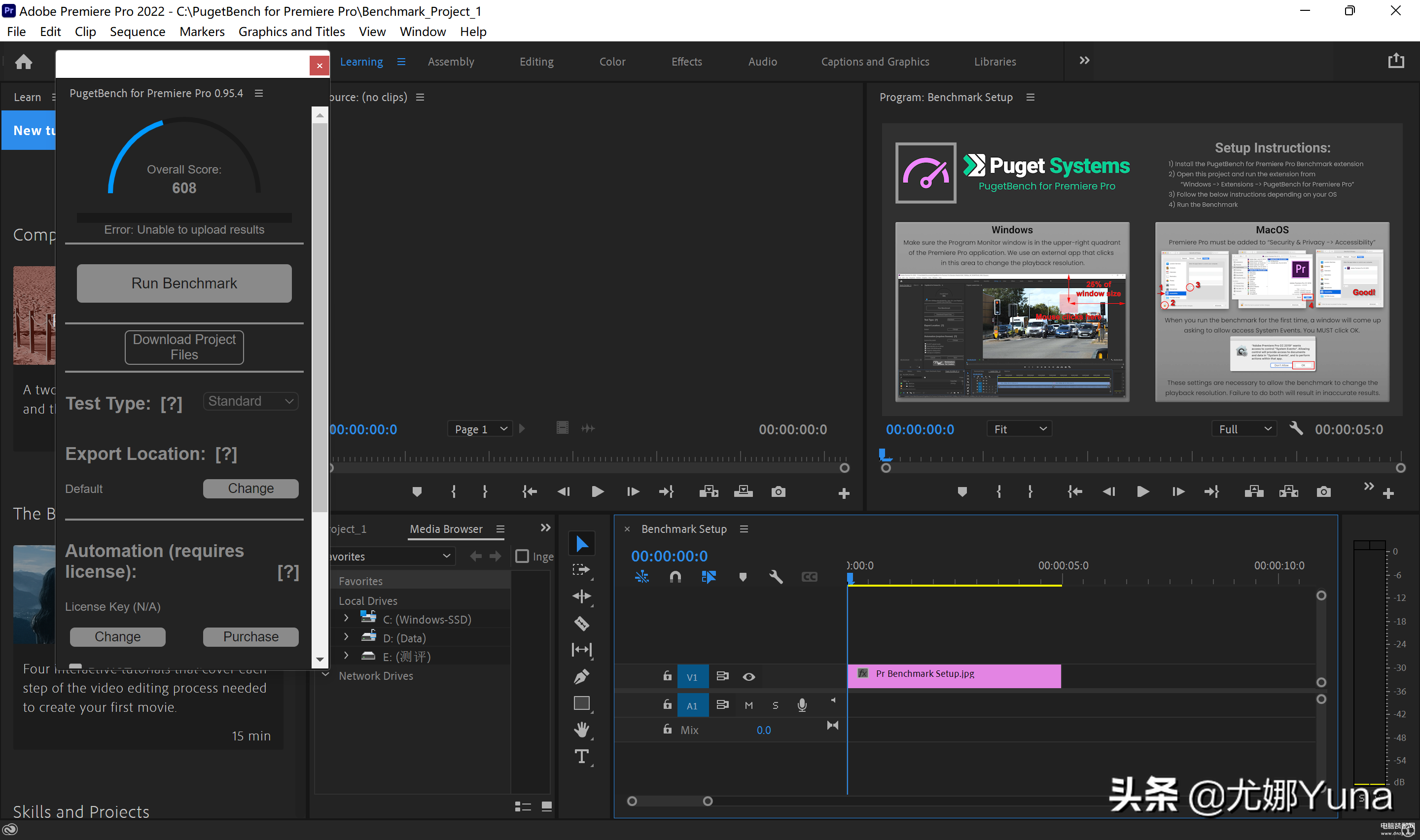Open the Test Type Standard dropdown

[x=250, y=401]
